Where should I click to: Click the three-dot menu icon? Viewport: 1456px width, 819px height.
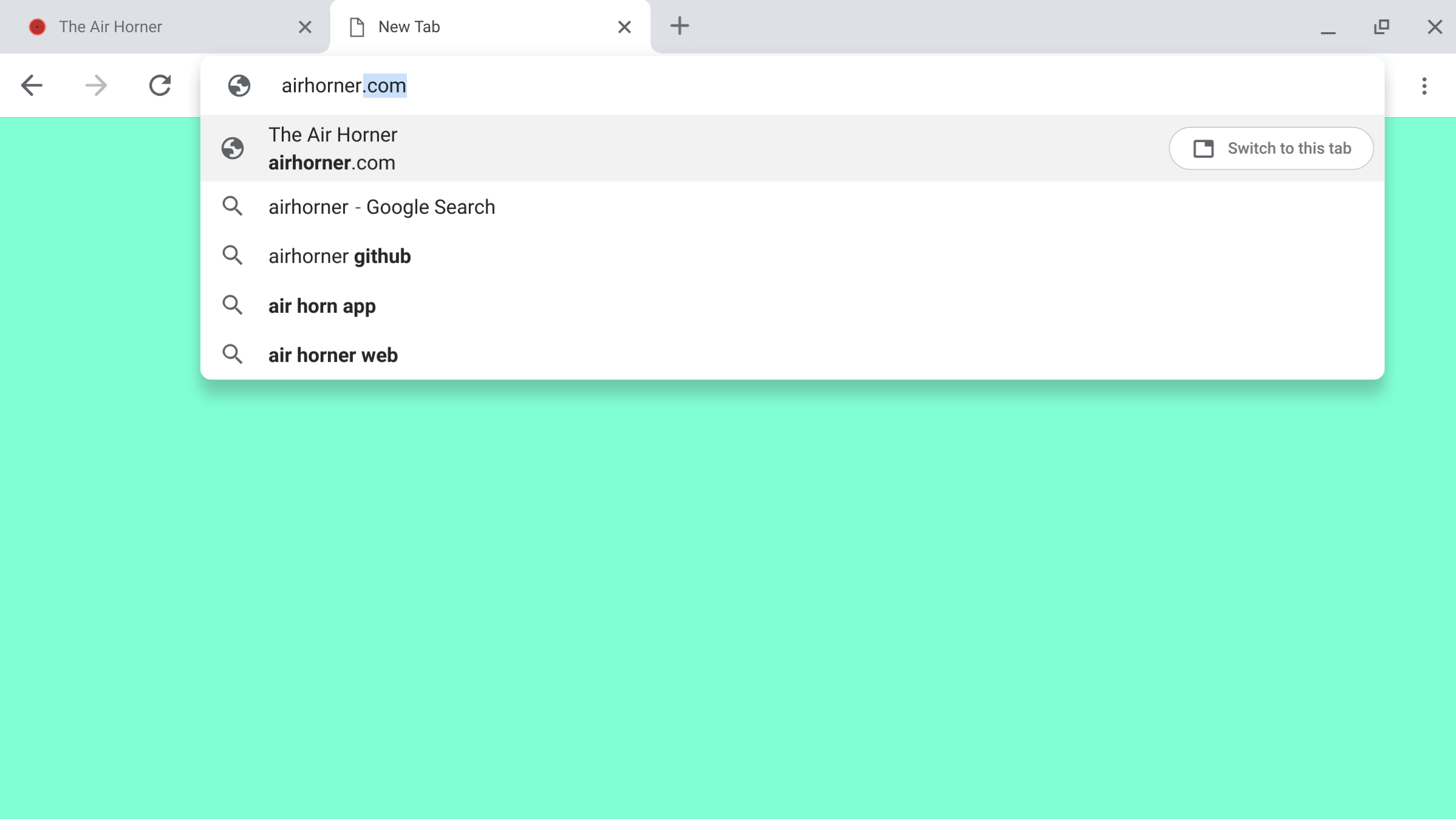pos(1424,85)
